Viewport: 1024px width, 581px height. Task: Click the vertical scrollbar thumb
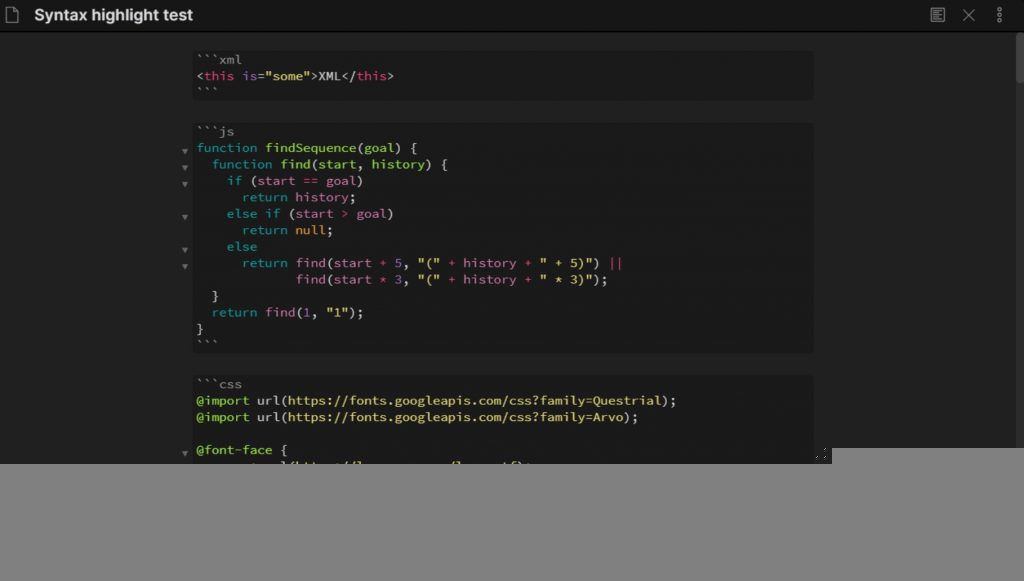point(1019,59)
